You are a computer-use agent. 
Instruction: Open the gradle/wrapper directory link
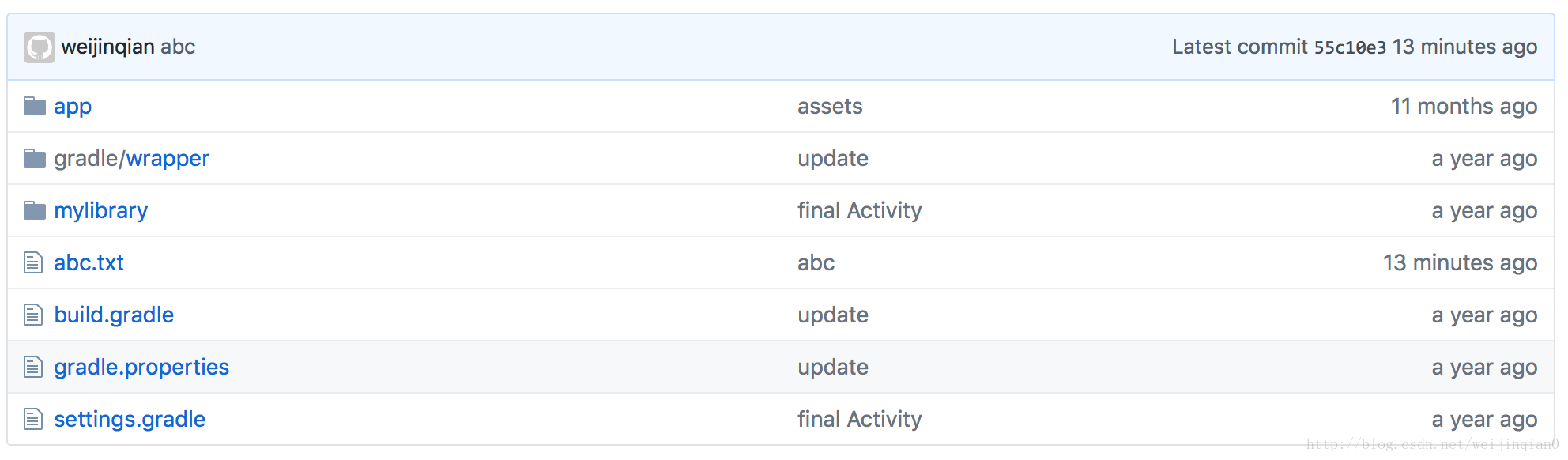[131, 159]
